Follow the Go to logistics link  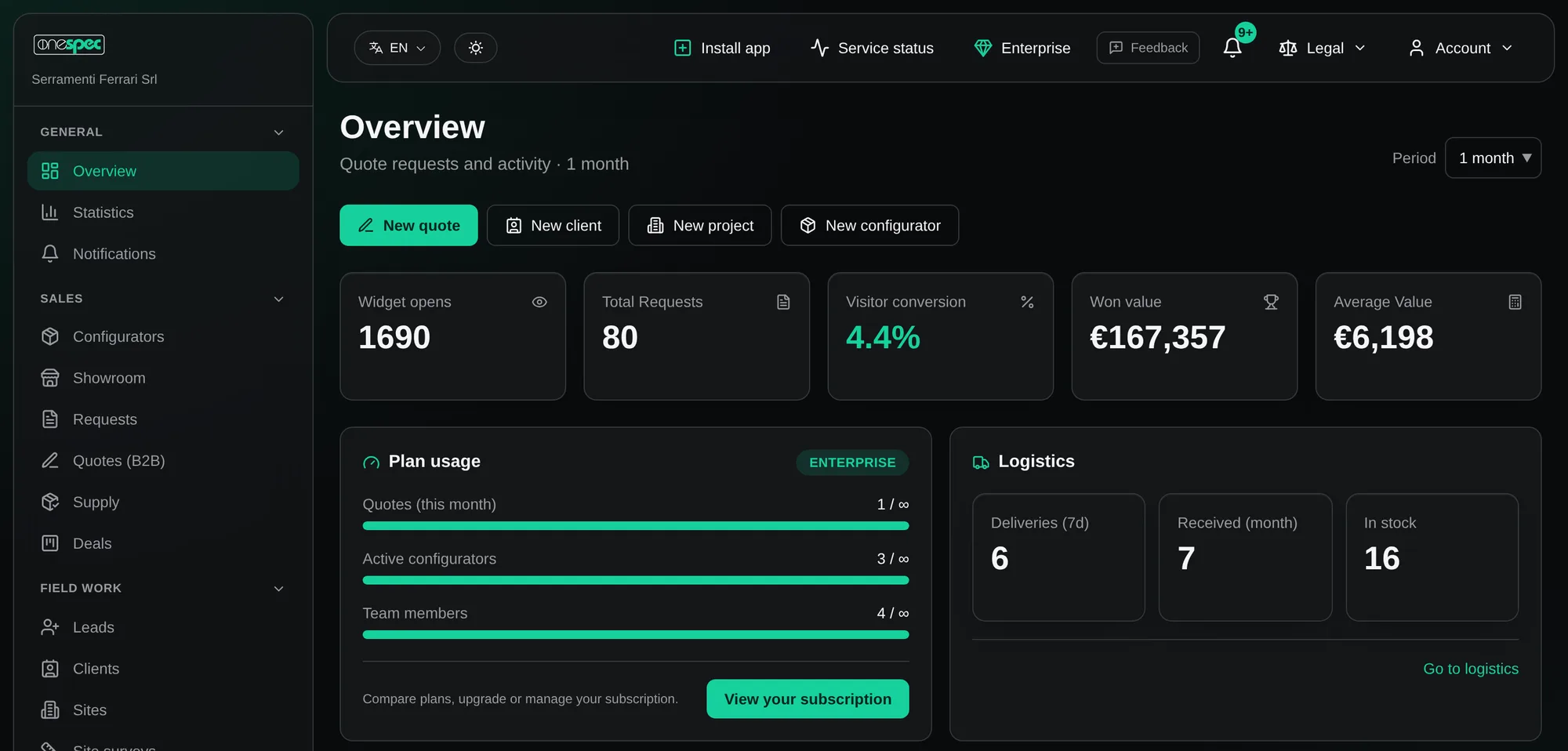click(x=1471, y=669)
